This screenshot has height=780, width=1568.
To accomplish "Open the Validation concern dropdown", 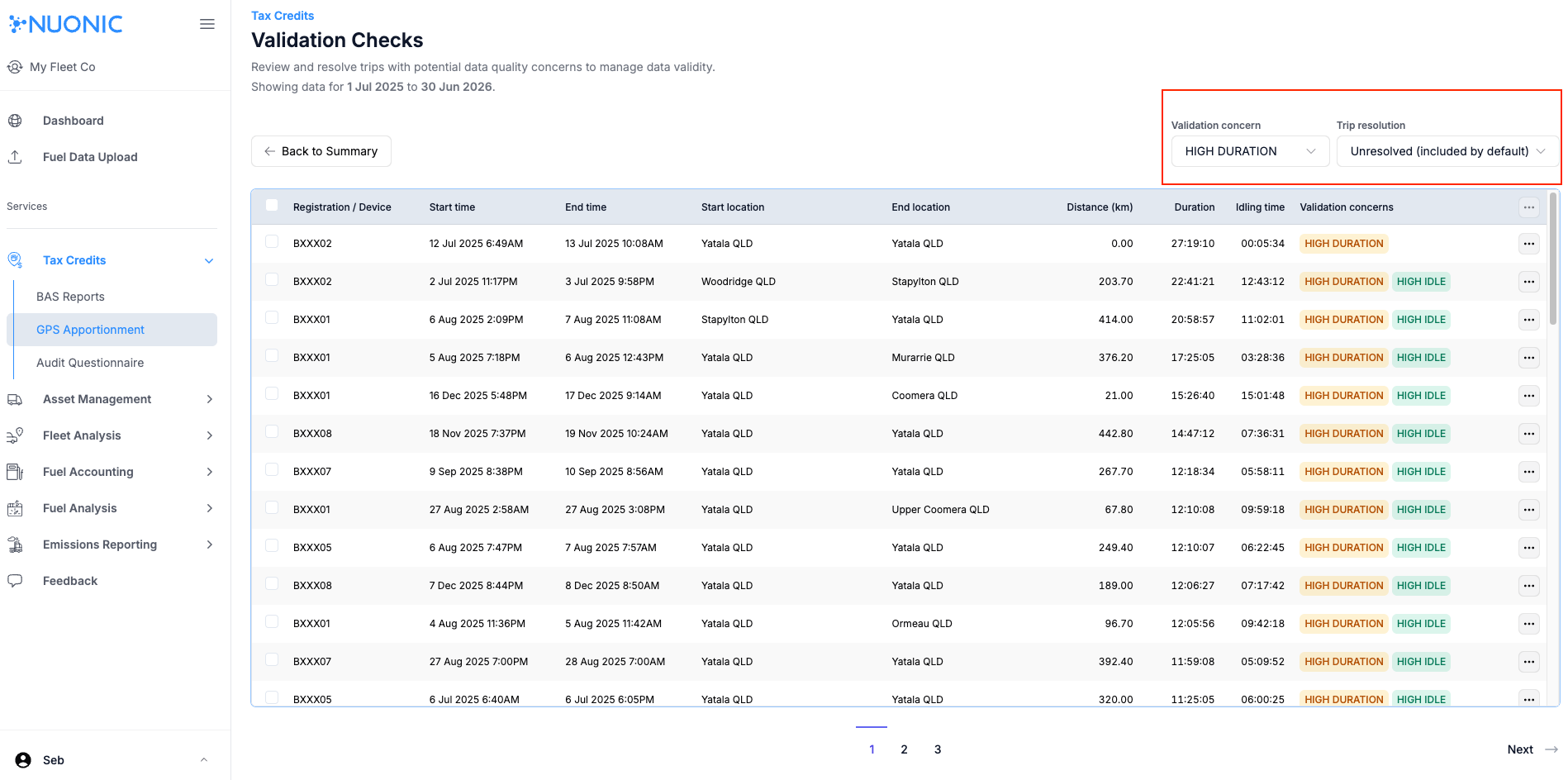I will tap(1250, 151).
